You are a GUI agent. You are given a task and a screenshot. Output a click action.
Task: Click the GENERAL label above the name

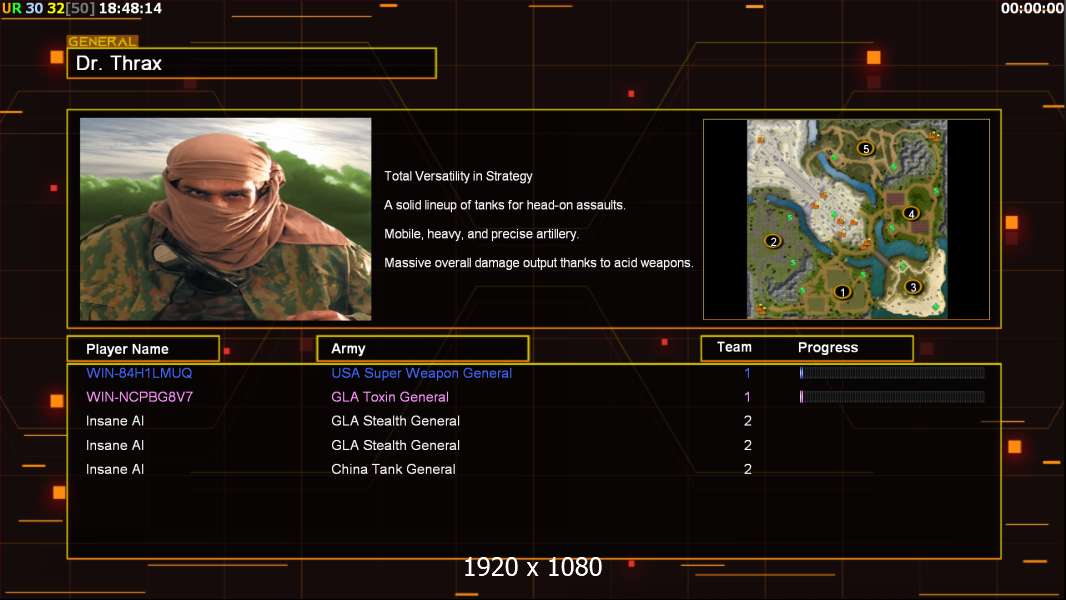point(102,41)
